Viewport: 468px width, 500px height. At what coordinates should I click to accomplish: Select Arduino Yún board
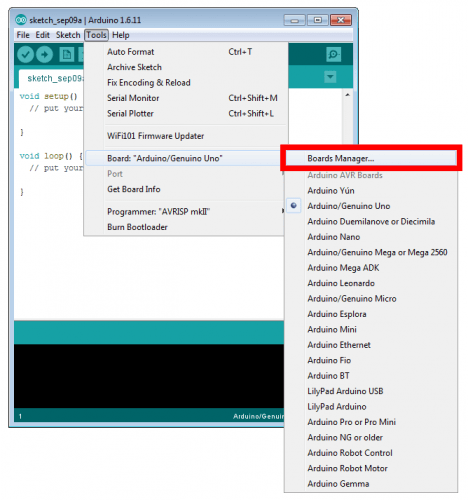tap(371, 191)
